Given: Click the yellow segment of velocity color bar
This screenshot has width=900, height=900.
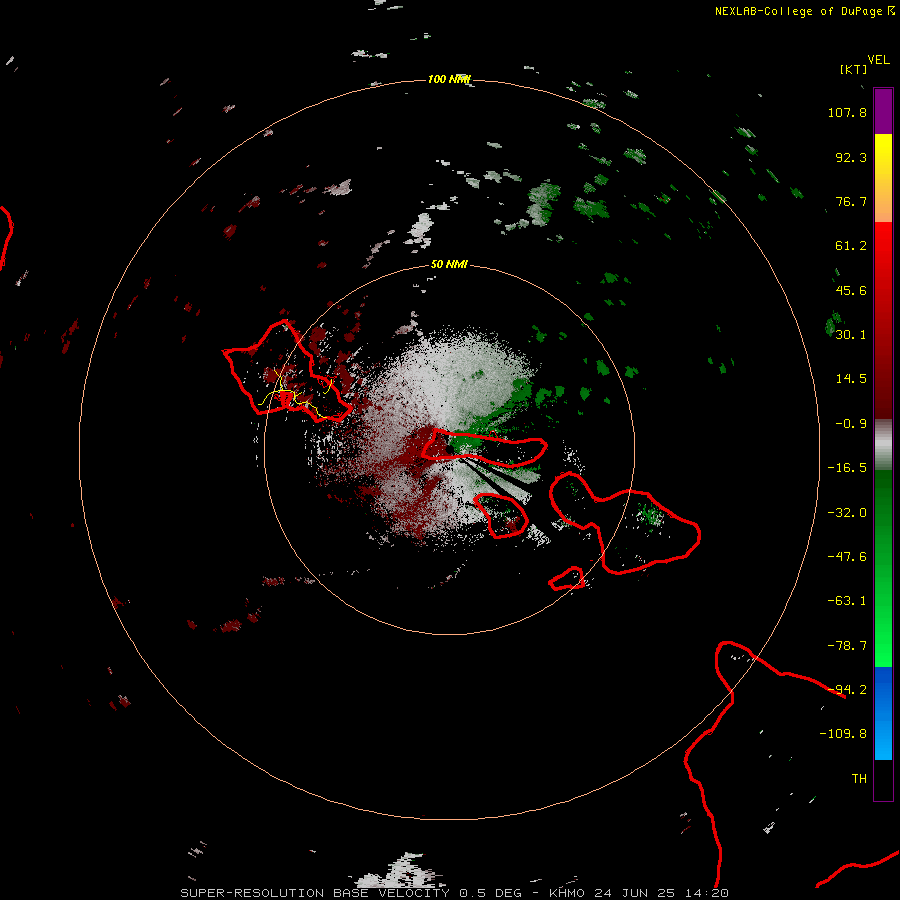Looking at the screenshot, I should tap(883, 156).
